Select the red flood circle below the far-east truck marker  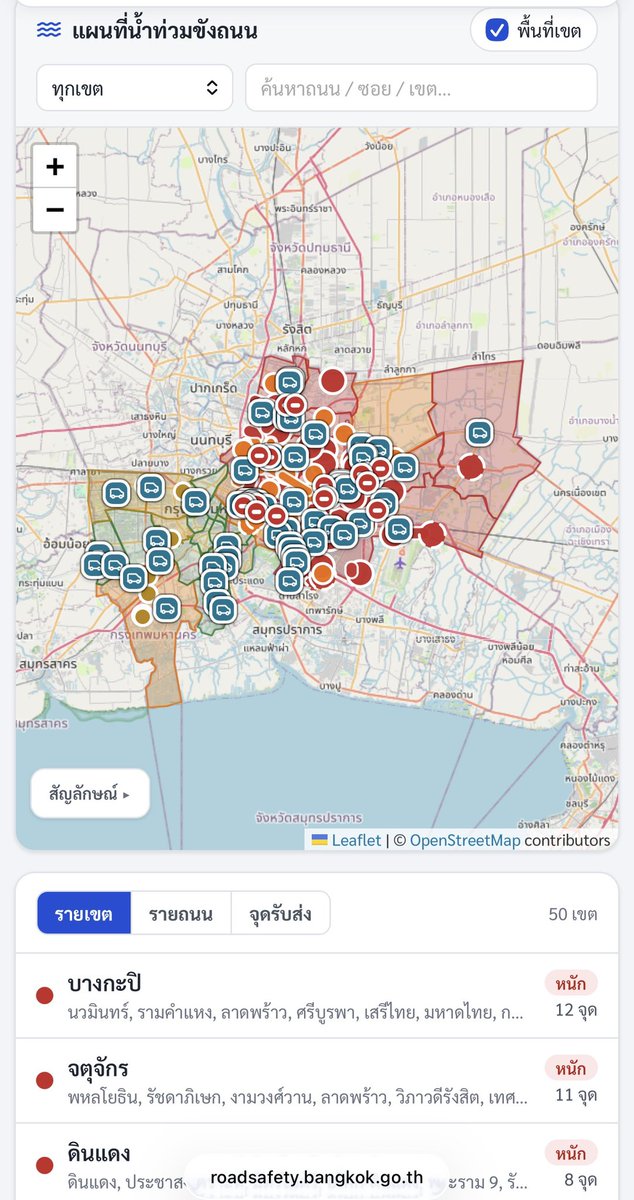click(x=471, y=467)
